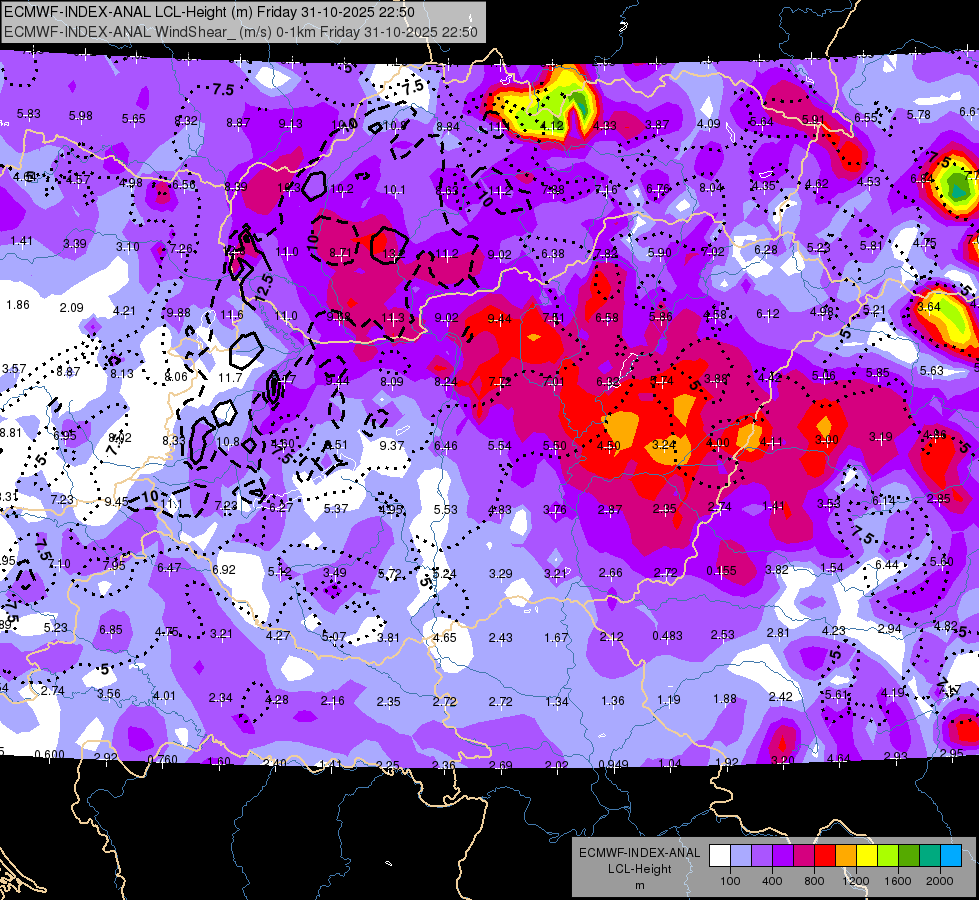Viewport: 979px width, 900px height.
Task: Click the 100 tick label in legend
Action: click(x=730, y=881)
